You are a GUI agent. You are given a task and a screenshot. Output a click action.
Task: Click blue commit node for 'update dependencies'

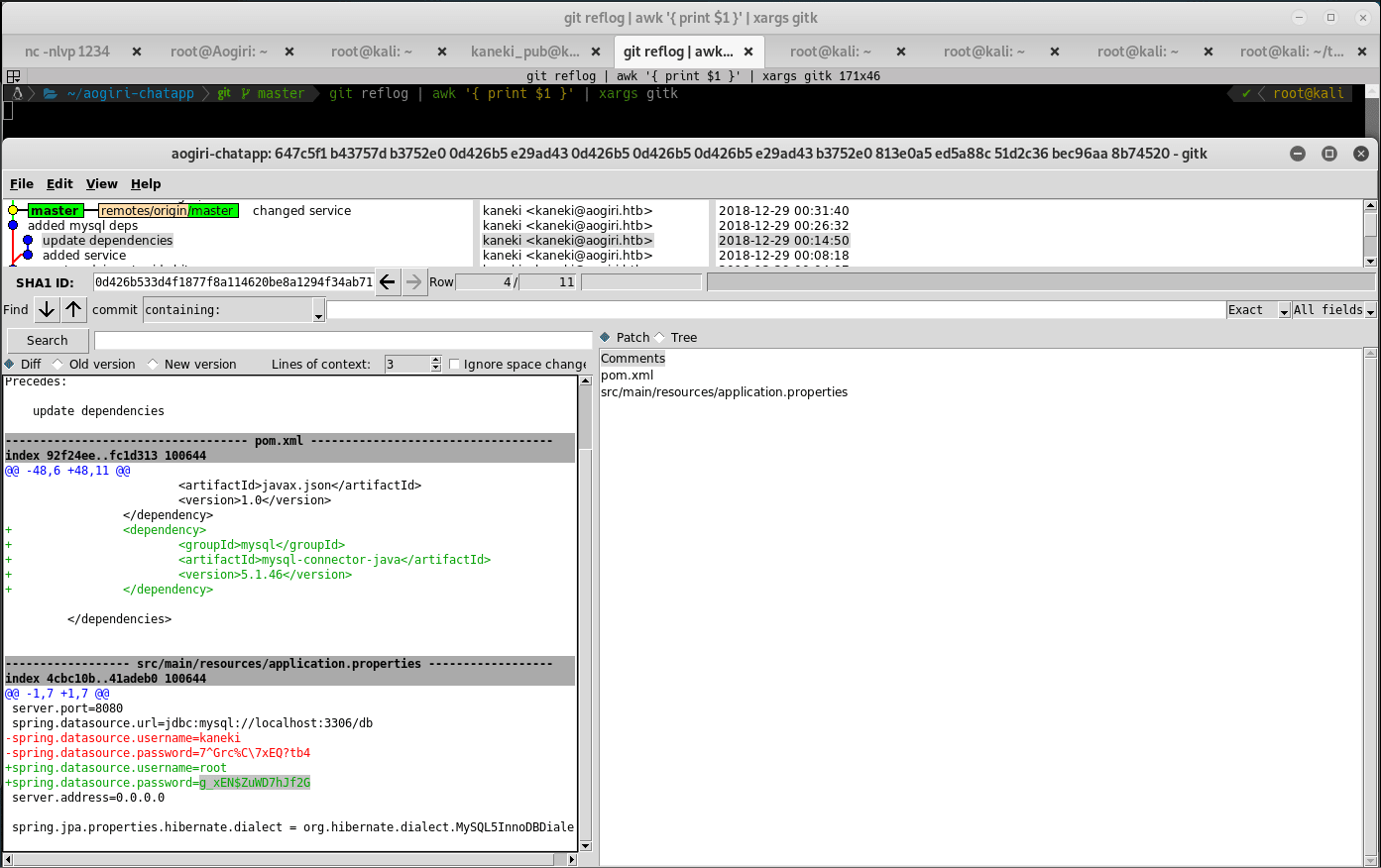(28, 240)
